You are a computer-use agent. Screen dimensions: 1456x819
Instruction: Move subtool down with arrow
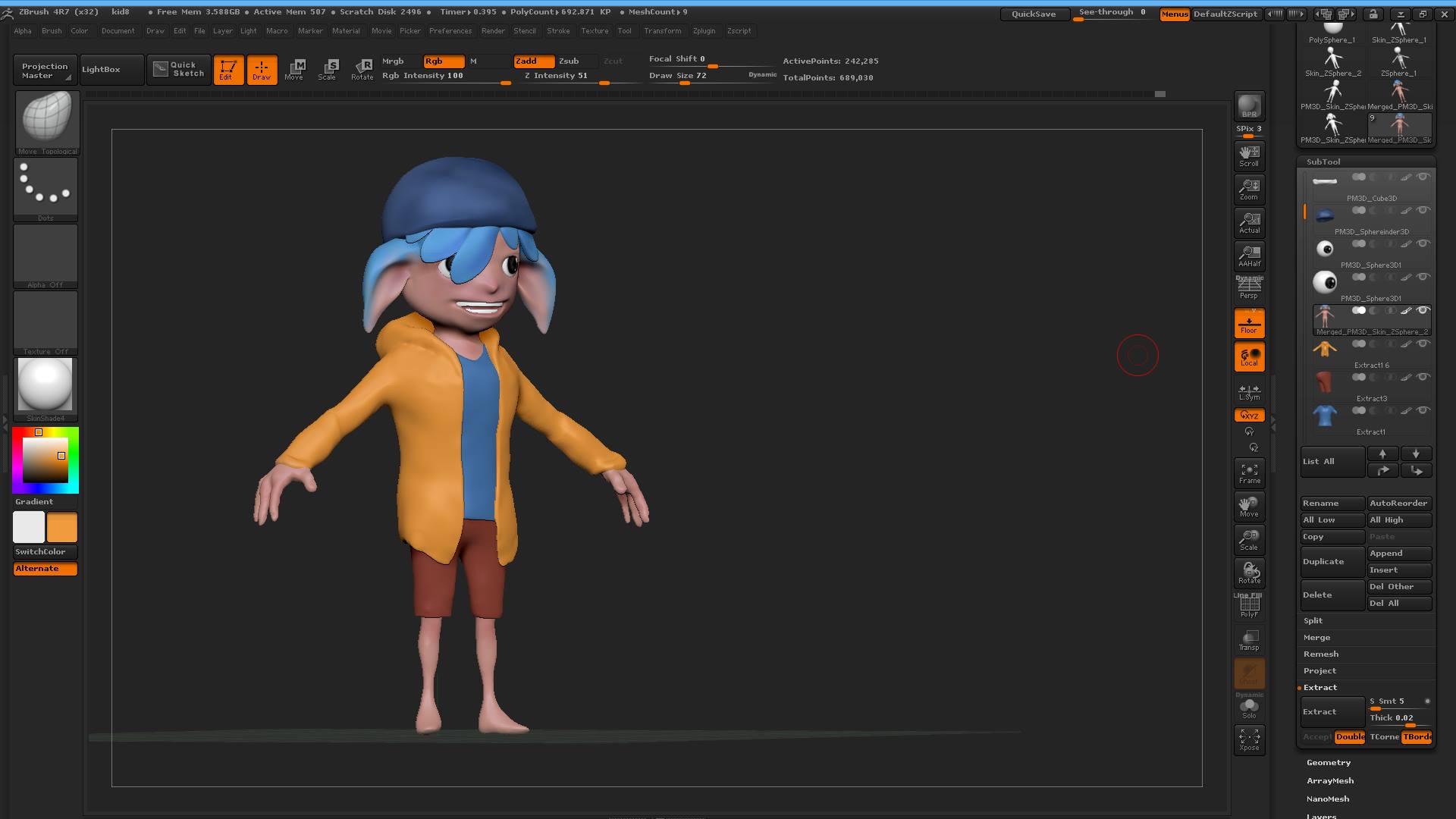click(1416, 453)
